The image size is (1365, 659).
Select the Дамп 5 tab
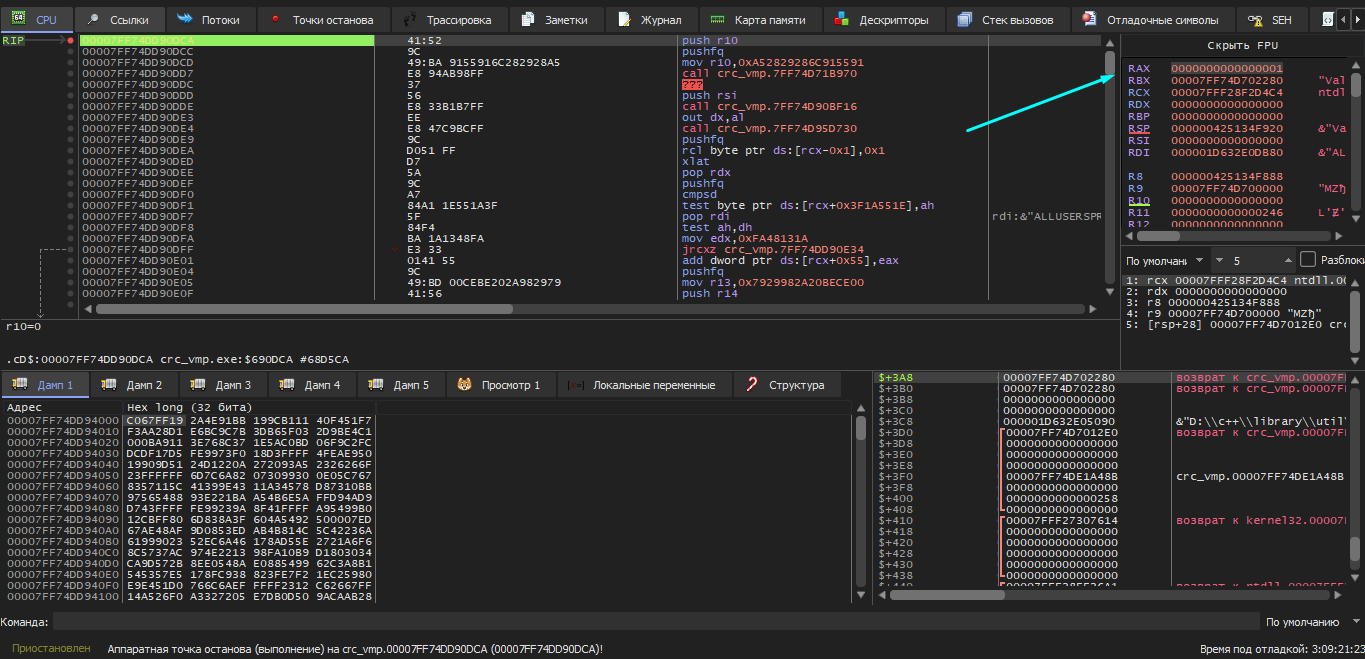coord(400,385)
